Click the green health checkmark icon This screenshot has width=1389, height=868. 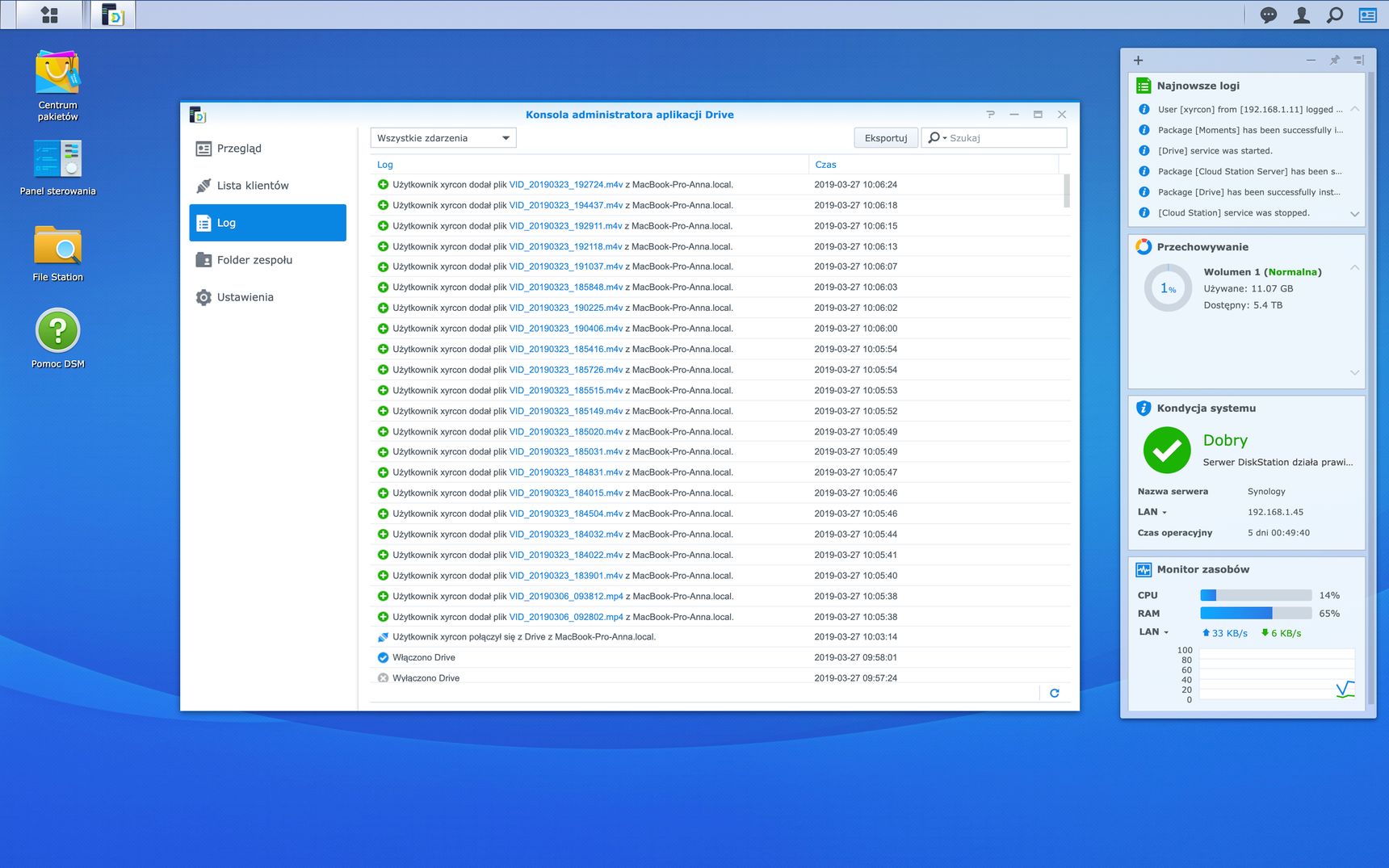click(1167, 450)
